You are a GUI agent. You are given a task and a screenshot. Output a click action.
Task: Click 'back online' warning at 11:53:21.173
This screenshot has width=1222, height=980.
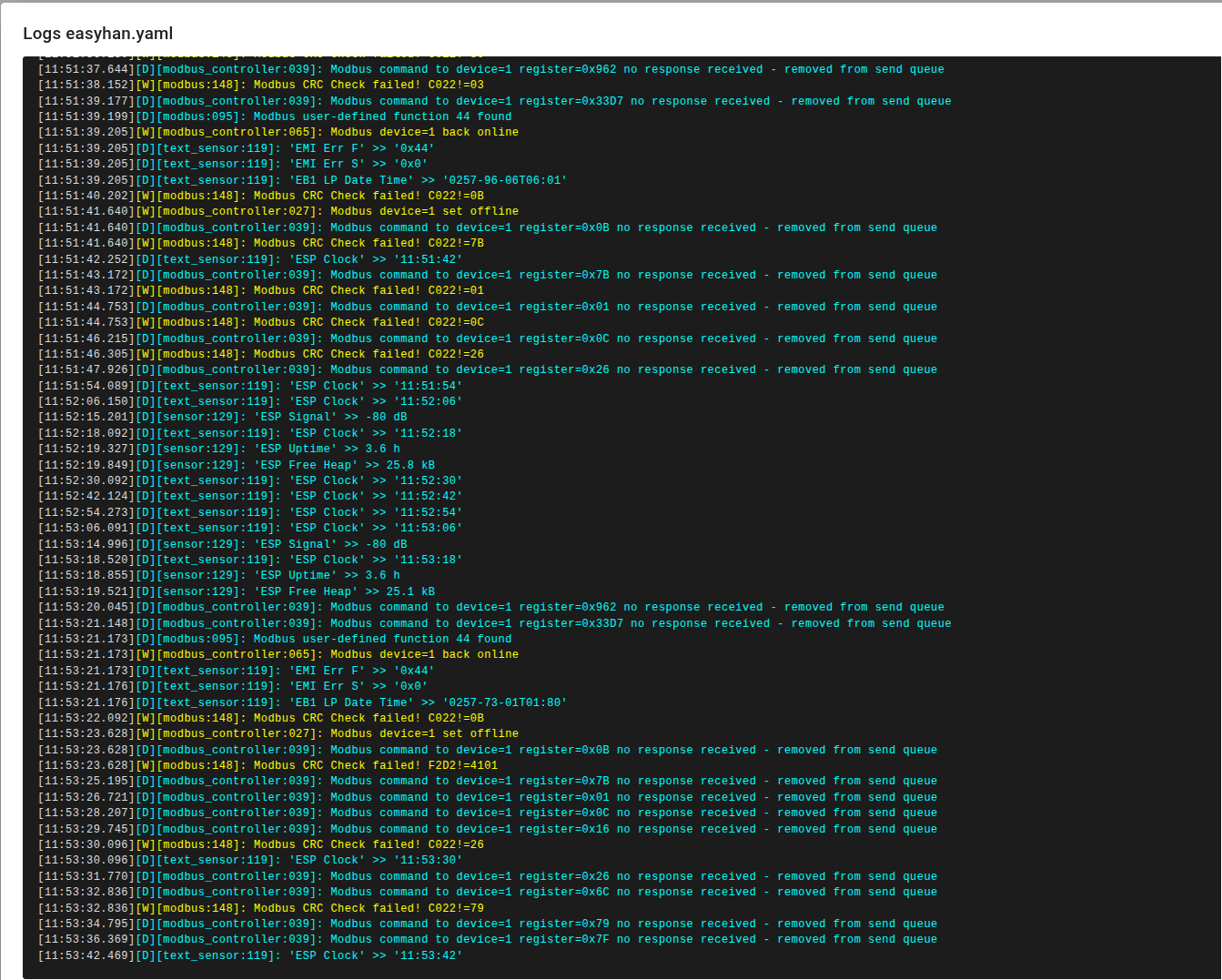278,654
